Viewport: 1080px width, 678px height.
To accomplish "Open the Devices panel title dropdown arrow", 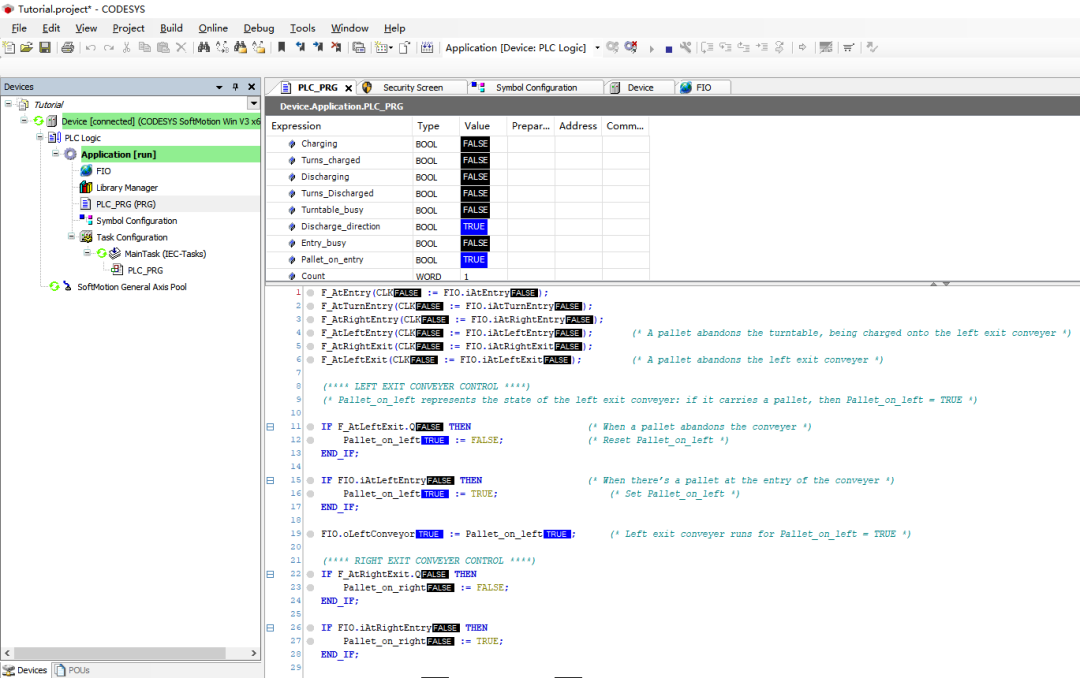I will coord(219,87).
